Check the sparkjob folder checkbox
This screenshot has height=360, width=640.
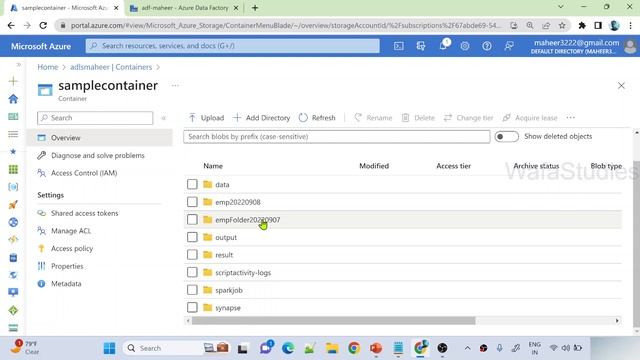pyautogui.click(x=192, y=290)
